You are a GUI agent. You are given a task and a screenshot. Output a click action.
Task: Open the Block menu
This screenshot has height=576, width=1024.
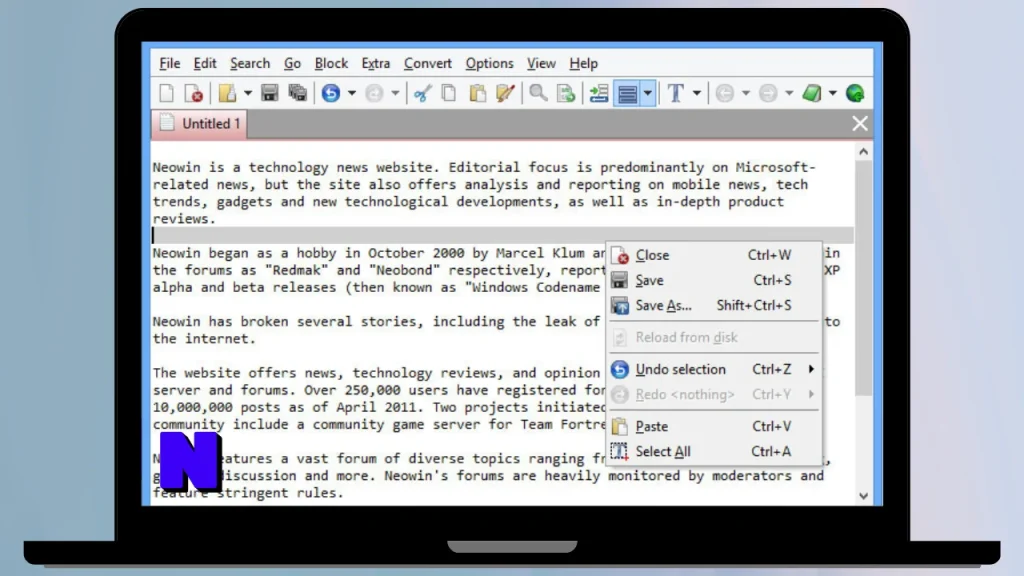click(331, 63)
